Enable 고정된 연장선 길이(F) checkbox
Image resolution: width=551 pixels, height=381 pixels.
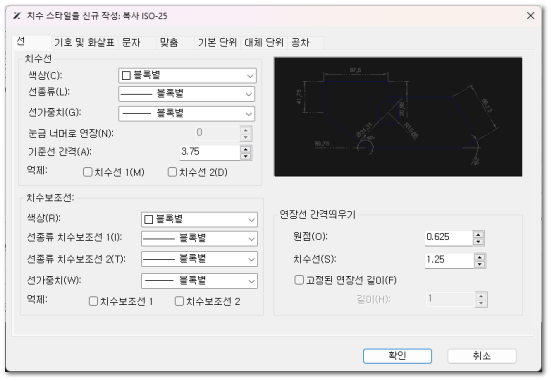tap(299, 280)
